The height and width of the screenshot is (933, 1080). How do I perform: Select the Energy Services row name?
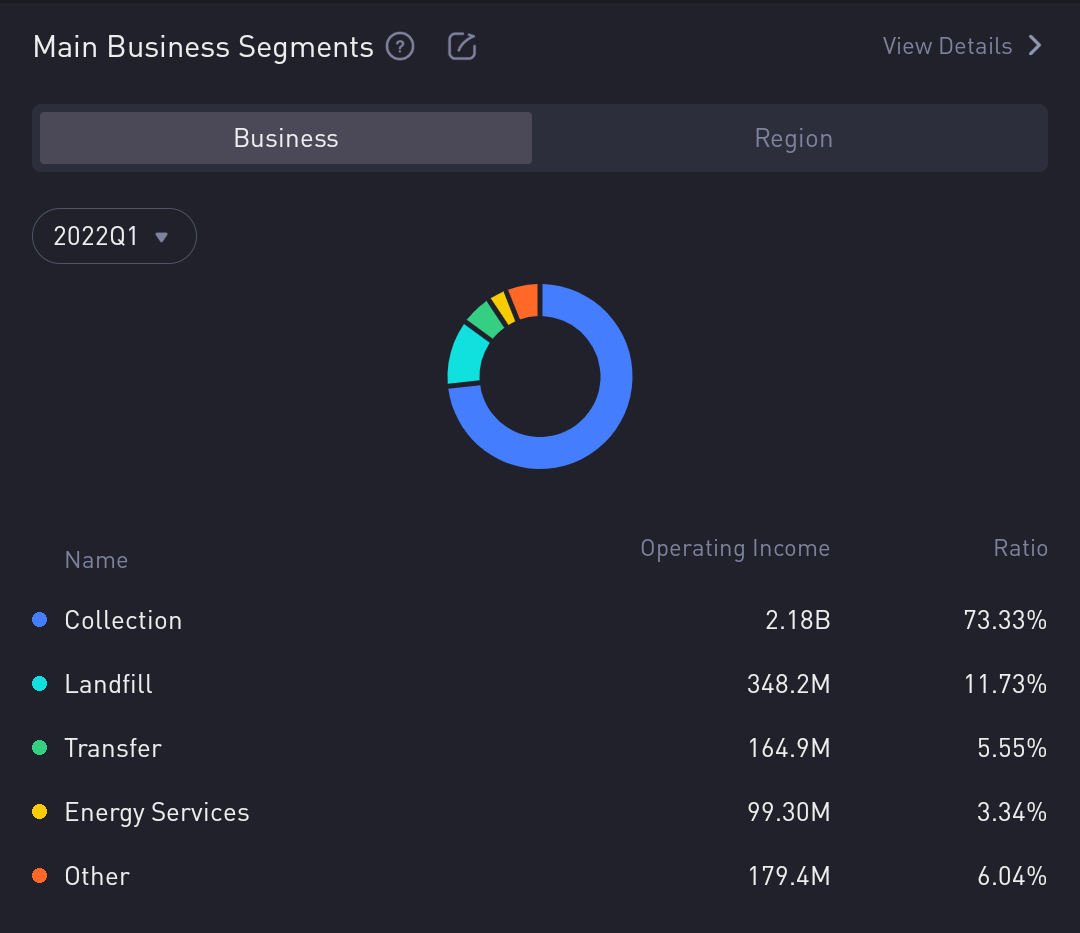tap(157, 812)
